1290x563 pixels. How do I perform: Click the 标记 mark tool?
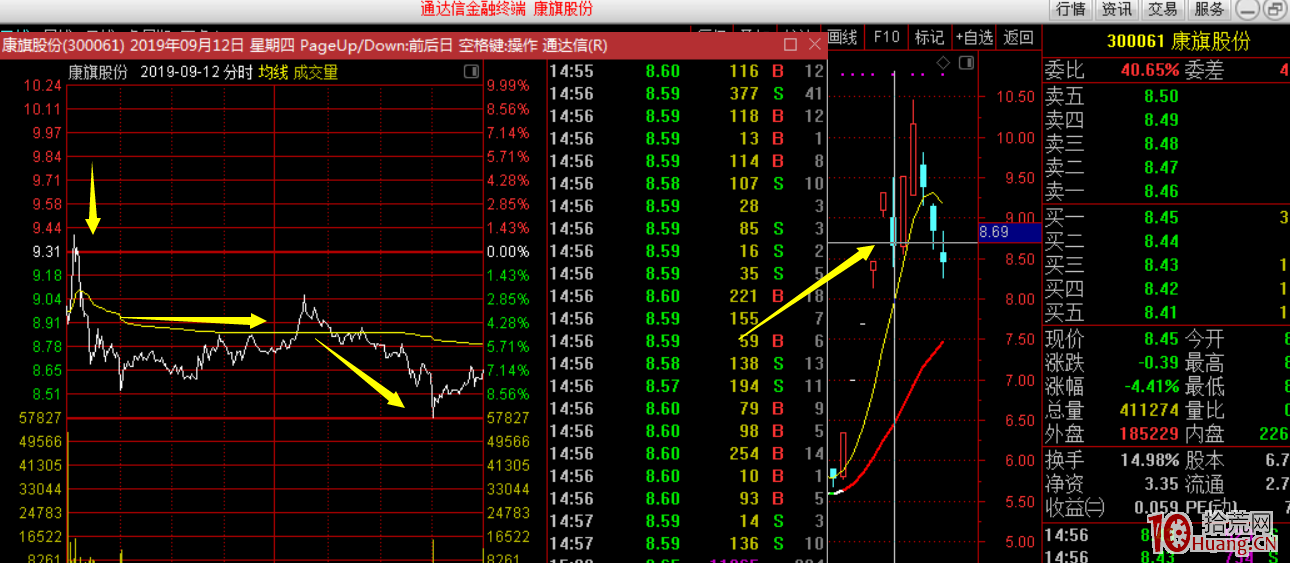click(929, 37)
